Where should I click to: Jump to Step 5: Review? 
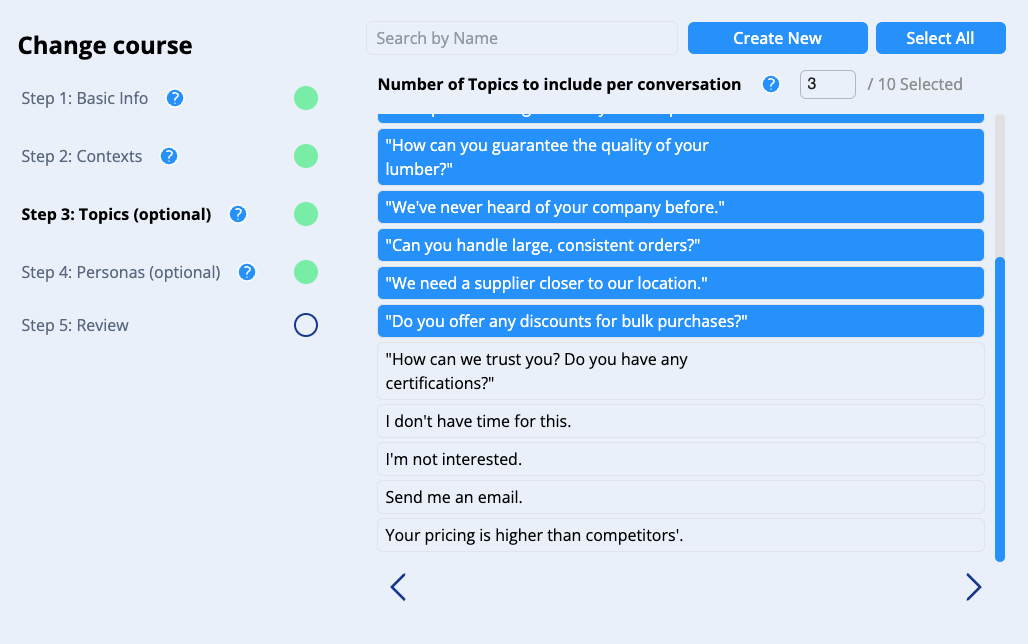[x=75, y=325]
